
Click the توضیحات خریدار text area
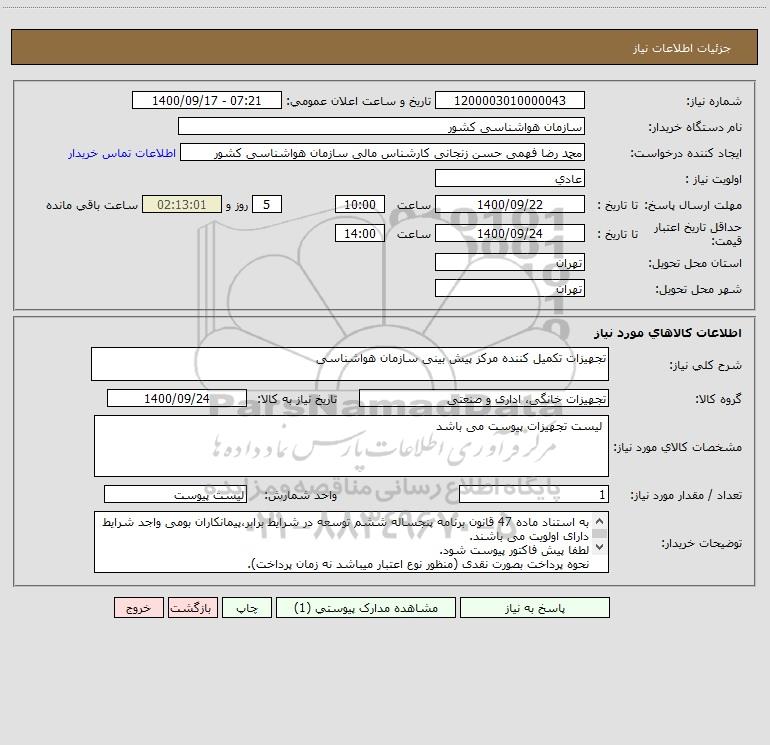(x=351, y=542)
